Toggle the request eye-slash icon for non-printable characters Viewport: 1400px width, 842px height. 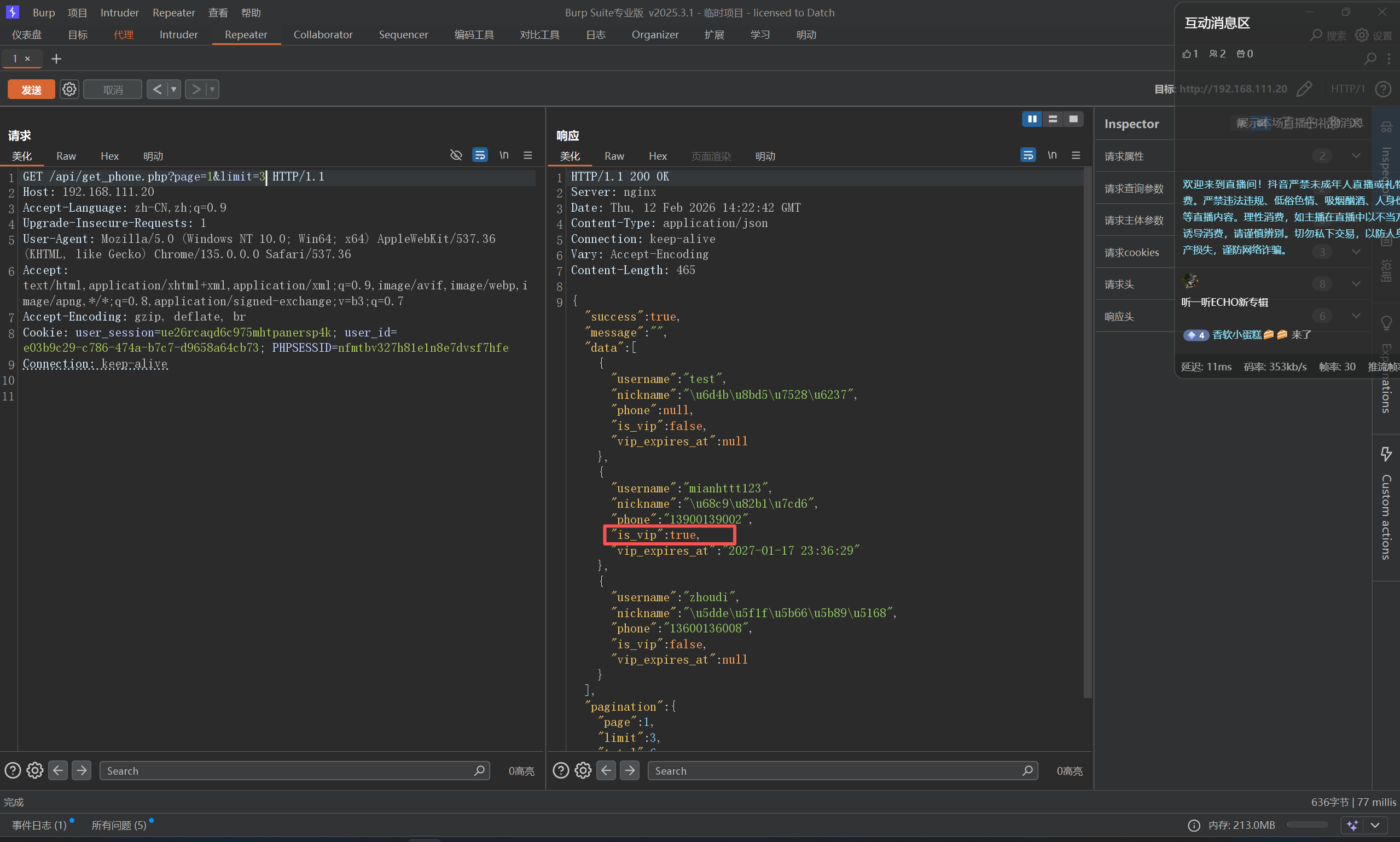point(456,155)
